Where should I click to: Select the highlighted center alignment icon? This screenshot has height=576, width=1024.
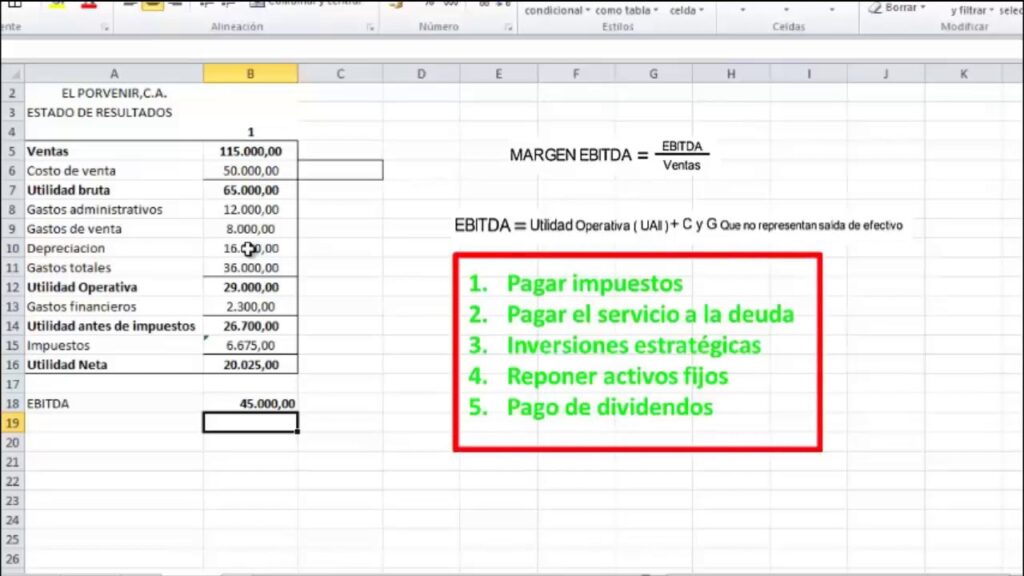(x=153, y=5)
